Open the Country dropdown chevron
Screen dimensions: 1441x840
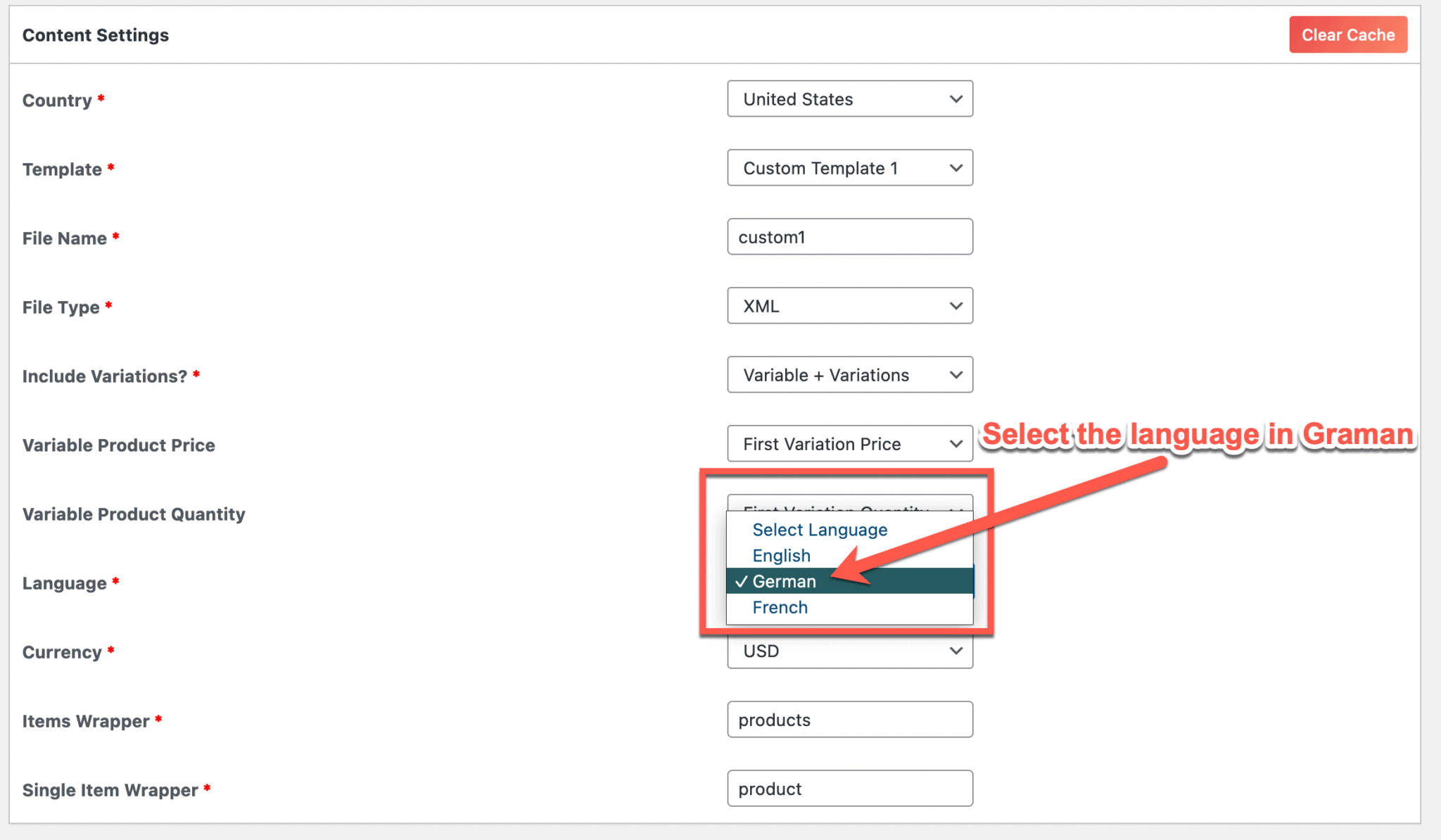click(x=956, y=99)
